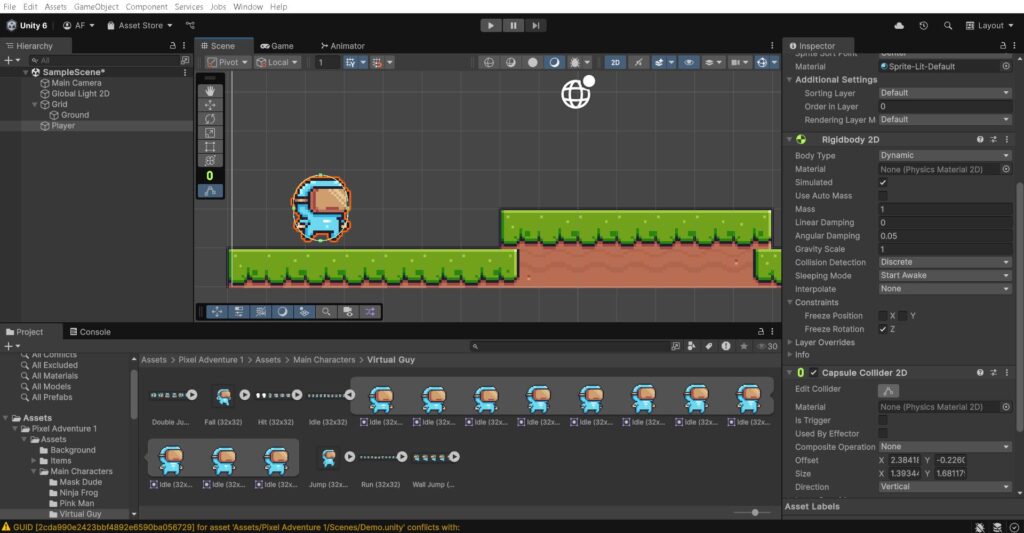Open the Sorting Layer dropdown
Screen dimensions: 1024x533
(x=945, y=93)
